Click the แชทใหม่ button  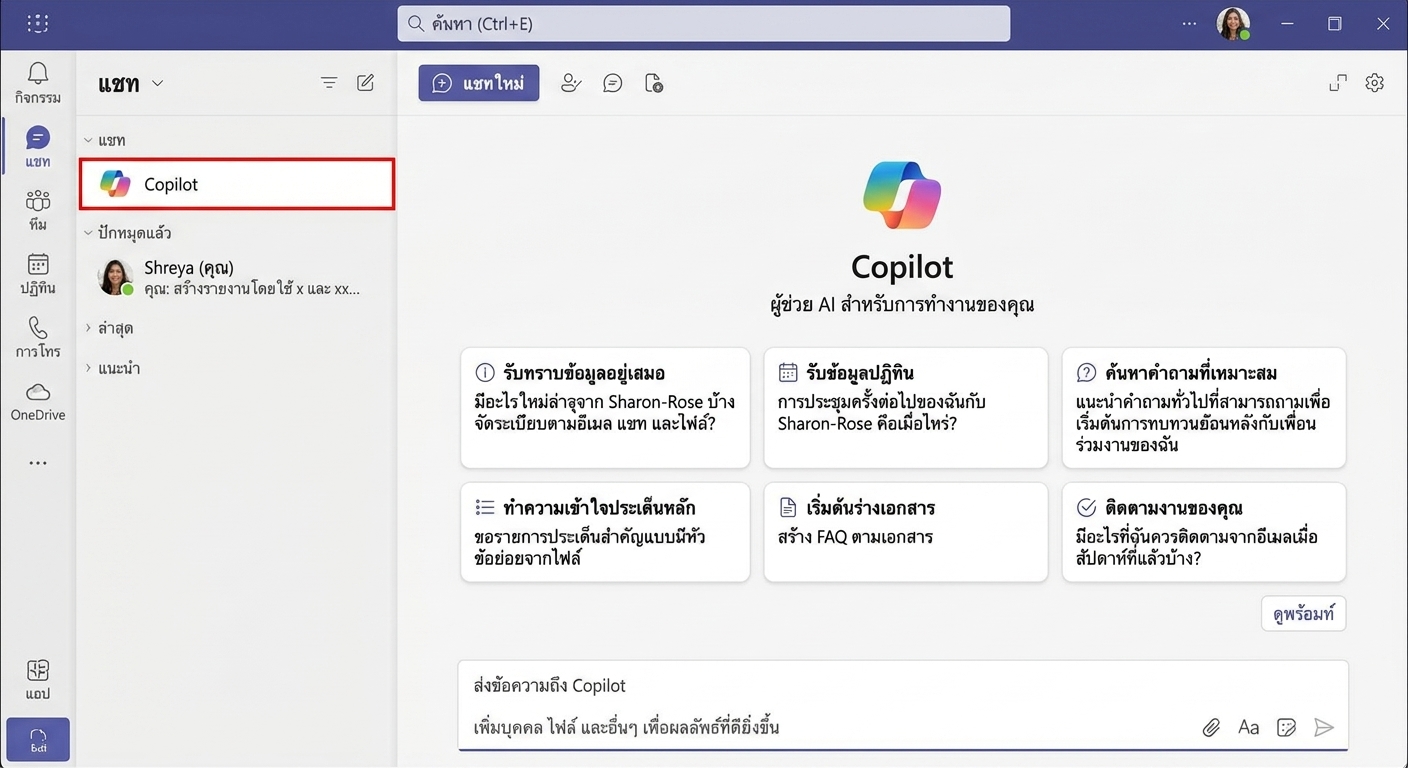point(479,83)
